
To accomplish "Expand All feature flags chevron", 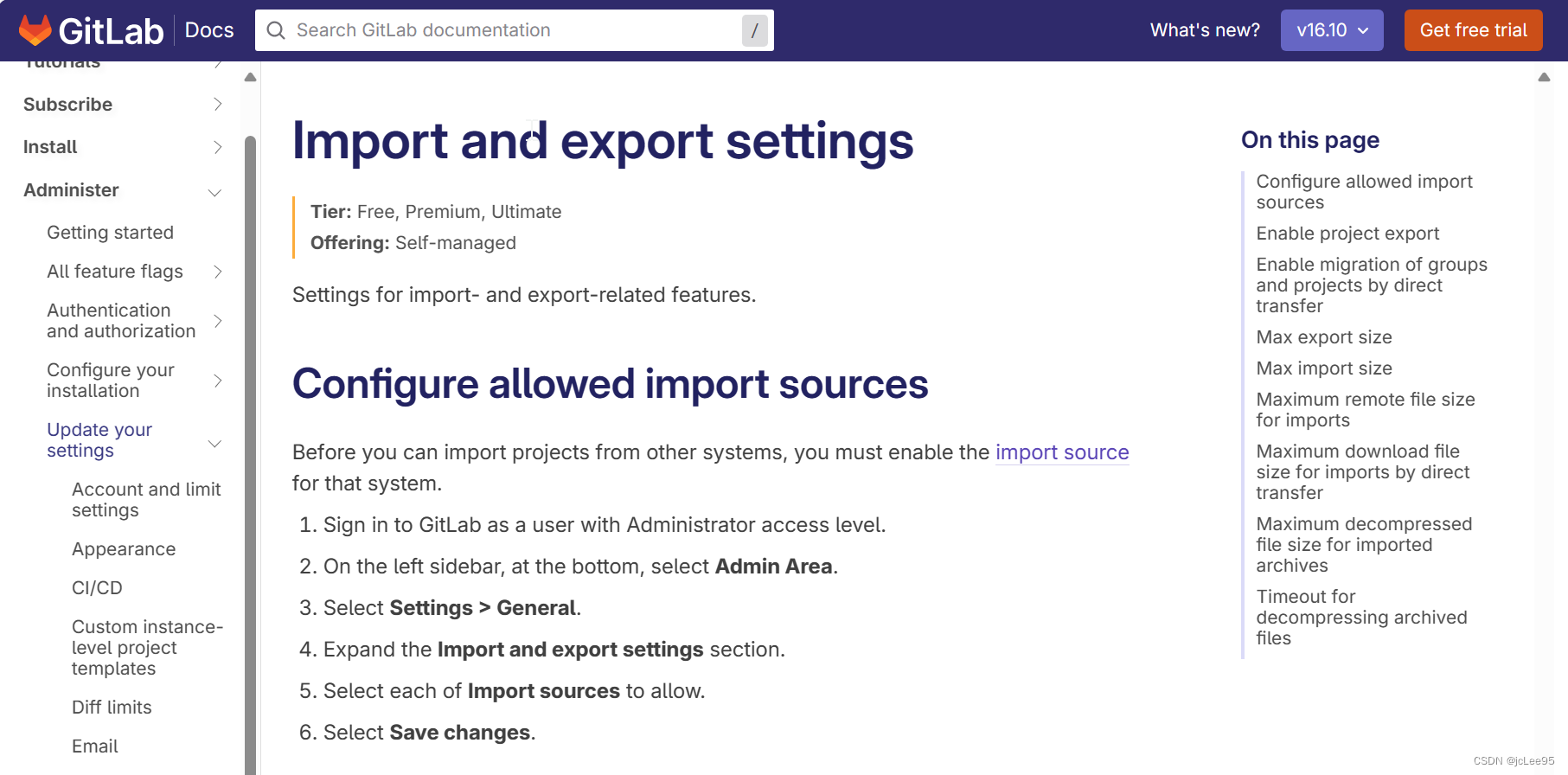I will [217, 272].
